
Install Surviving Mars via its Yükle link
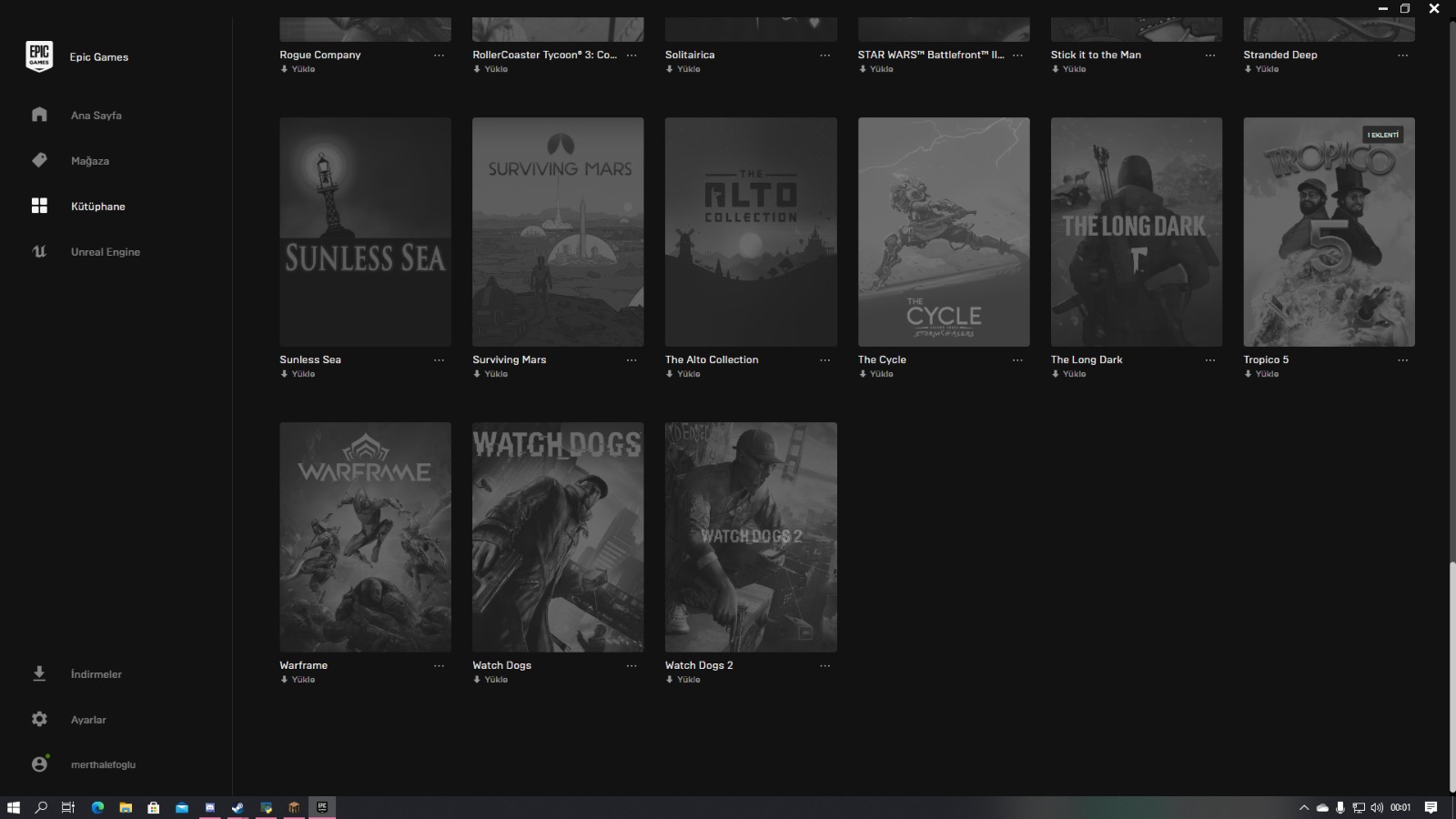point(490,374)
